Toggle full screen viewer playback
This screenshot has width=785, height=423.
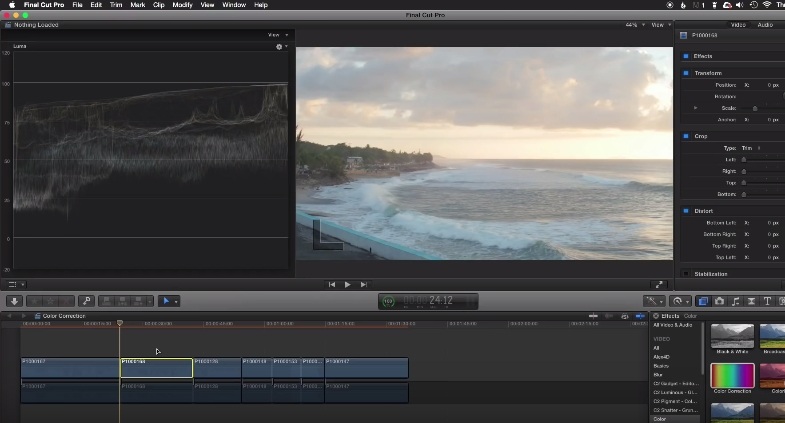(x=659, y=284)
